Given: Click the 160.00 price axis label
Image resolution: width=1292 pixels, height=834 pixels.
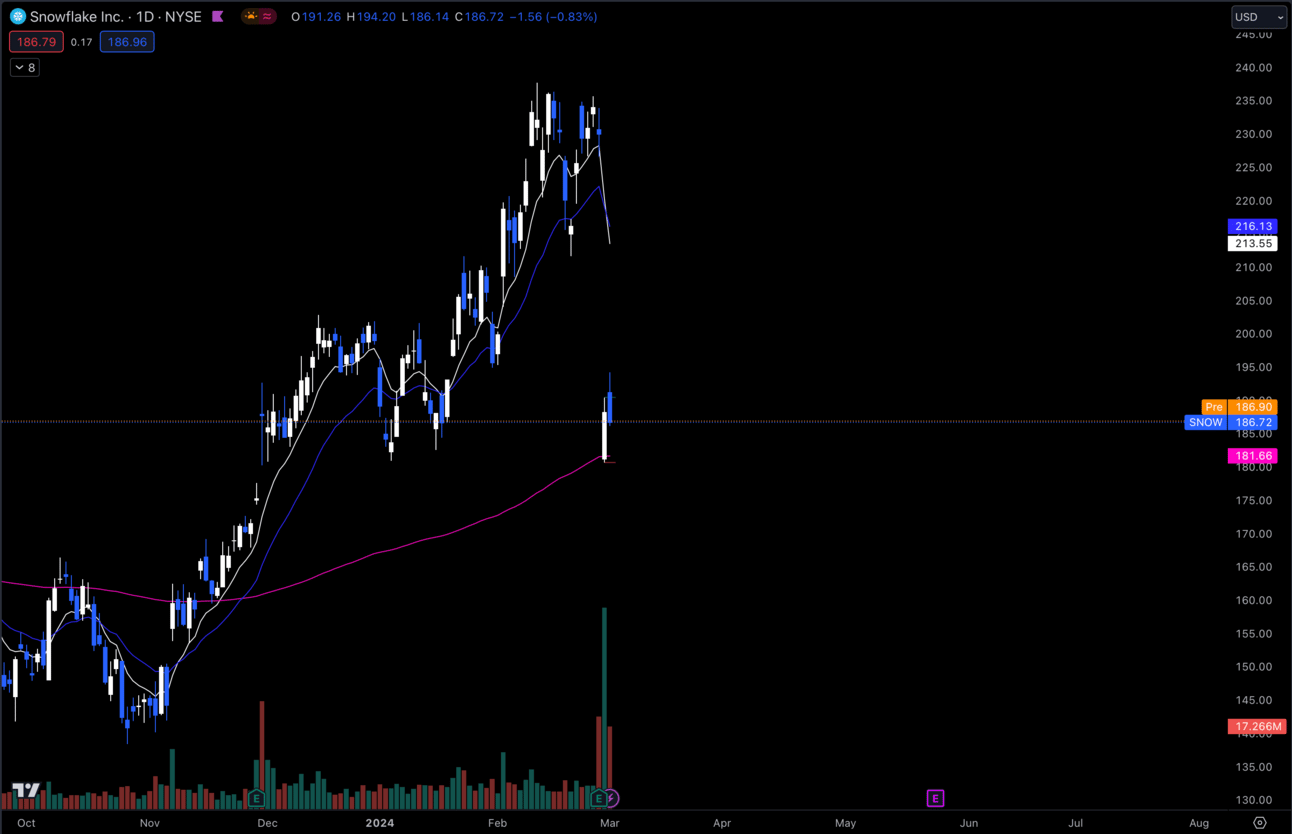Looking at the screenshot, I should point(1252,600).
